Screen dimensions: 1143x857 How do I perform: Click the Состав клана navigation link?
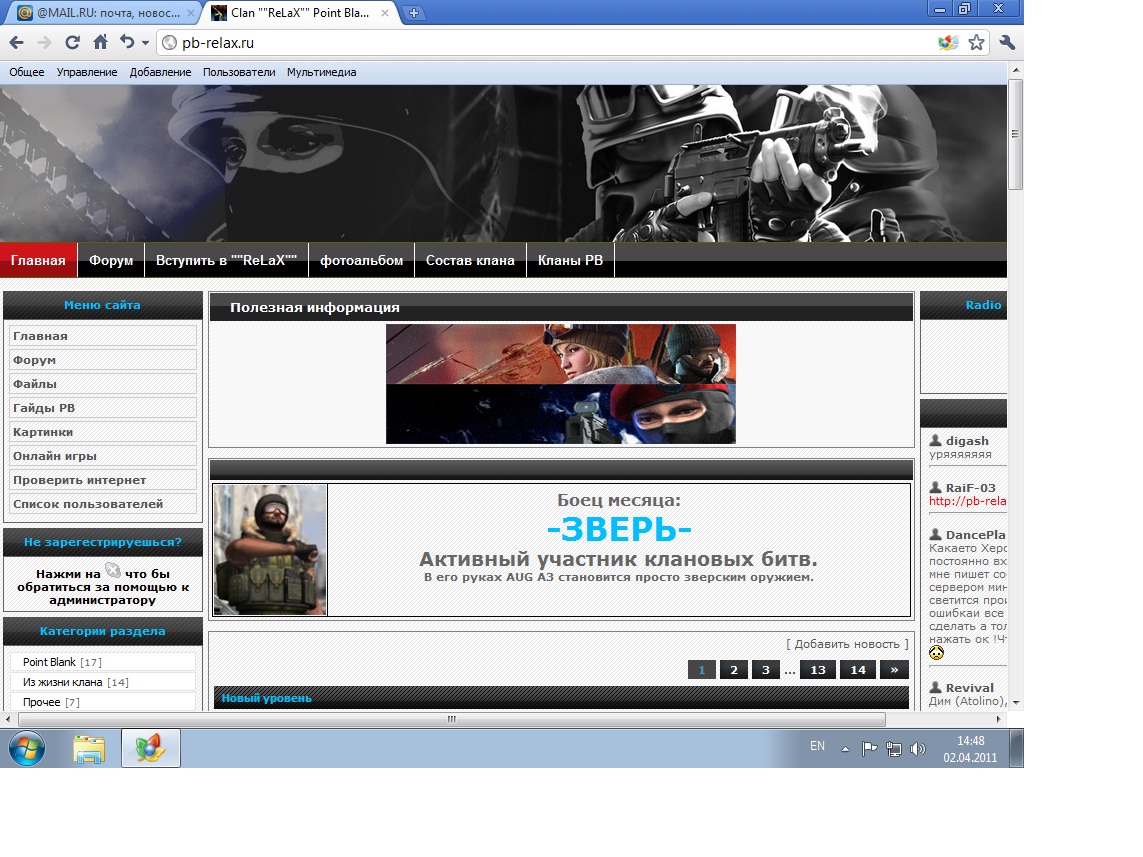click(x=470, y=261)
